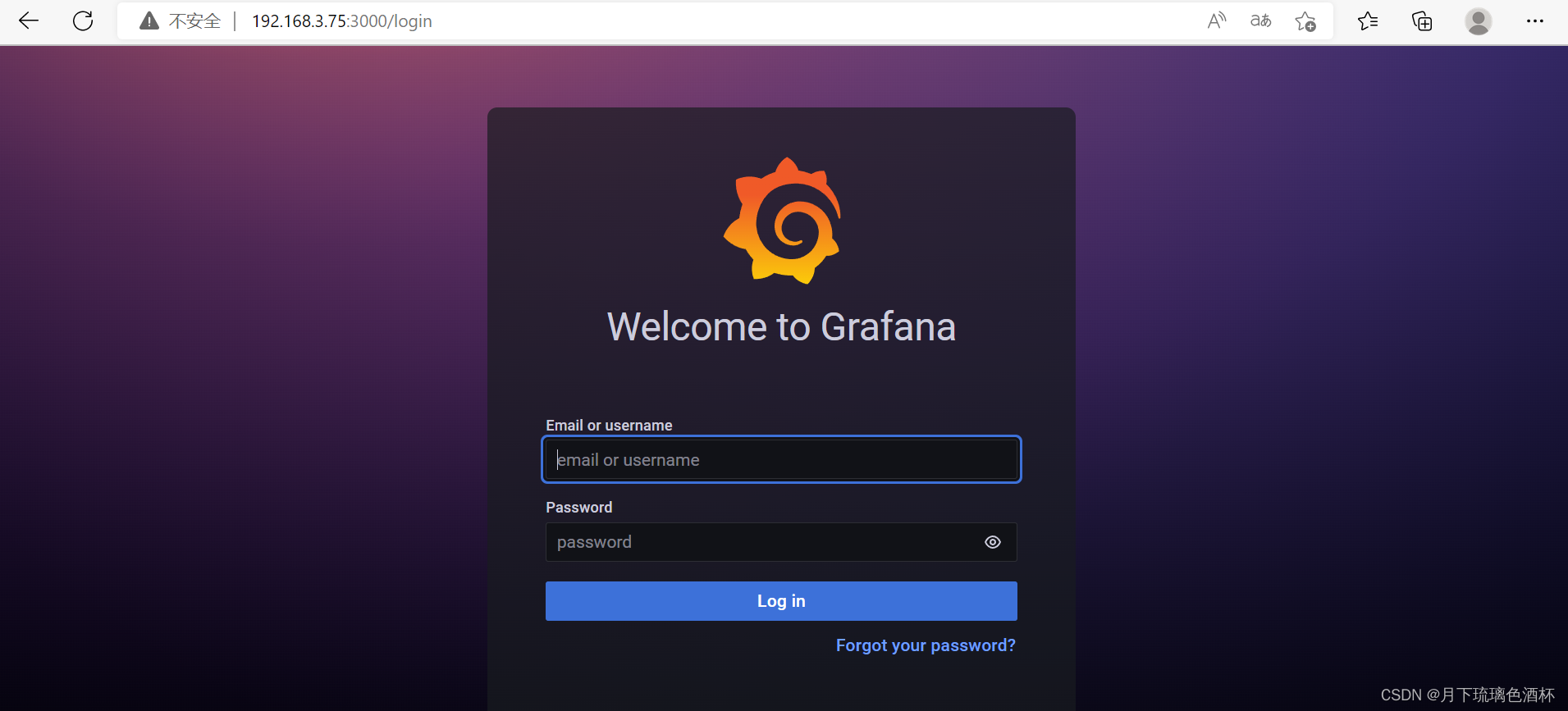Open the Read aloud icon

click(1217, 21)
